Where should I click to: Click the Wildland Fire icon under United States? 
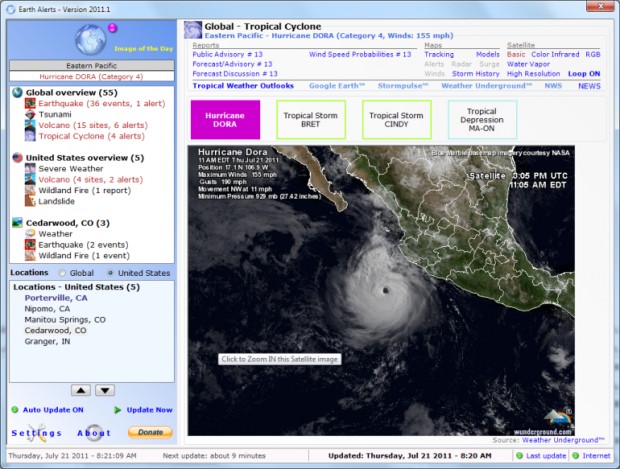point(30,190)
